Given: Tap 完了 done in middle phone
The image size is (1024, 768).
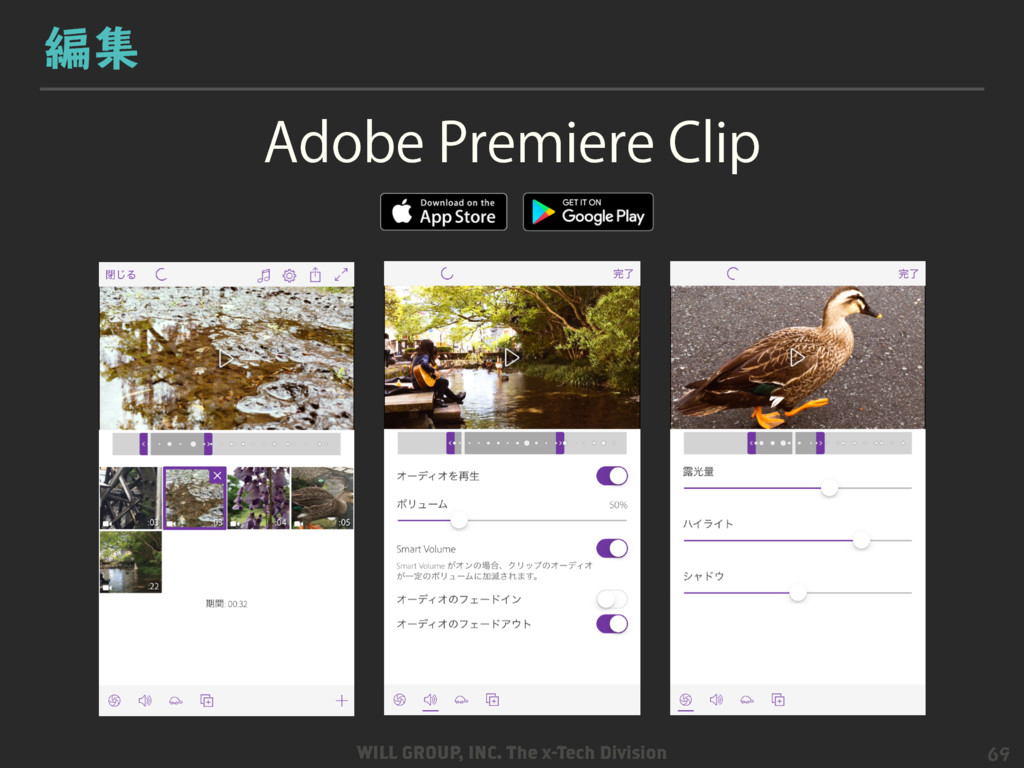Looking at the screenshot, I should click(623, 274).
